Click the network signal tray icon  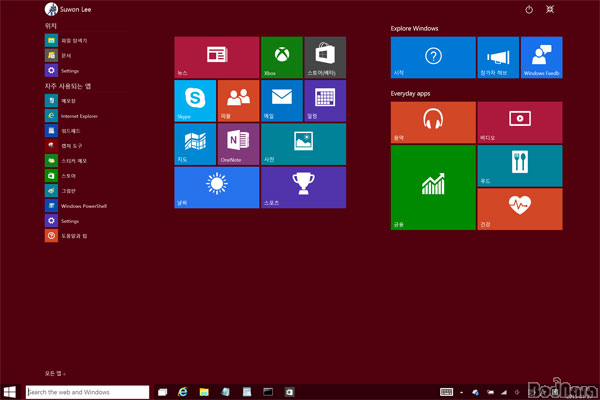point(504,392)
